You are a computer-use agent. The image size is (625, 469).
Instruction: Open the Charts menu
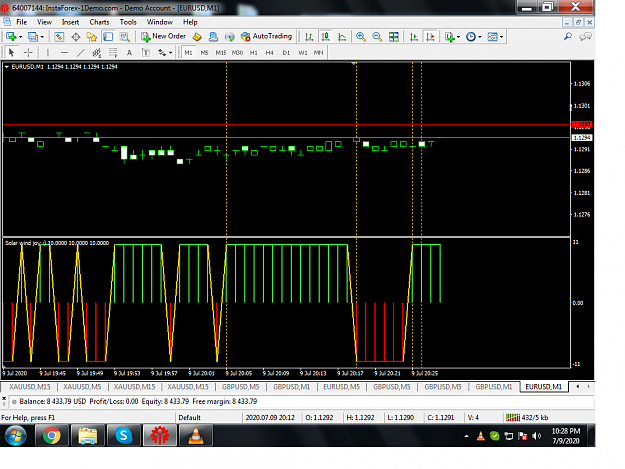point(99,22)
